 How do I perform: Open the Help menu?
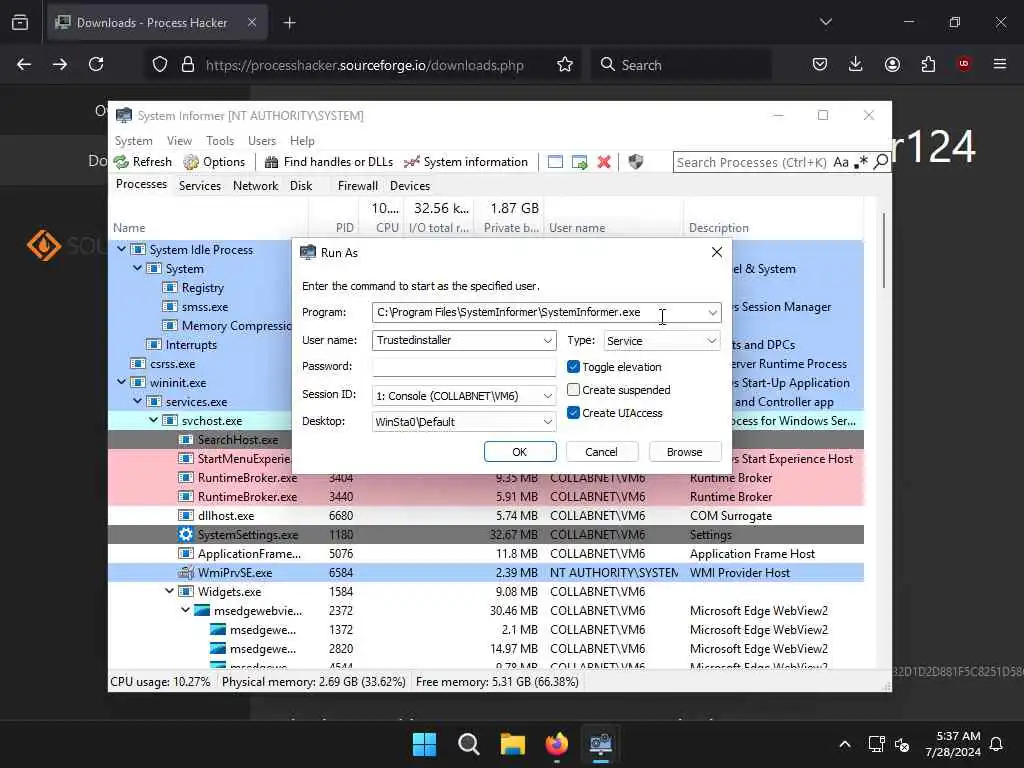click(x=302, y=140)
